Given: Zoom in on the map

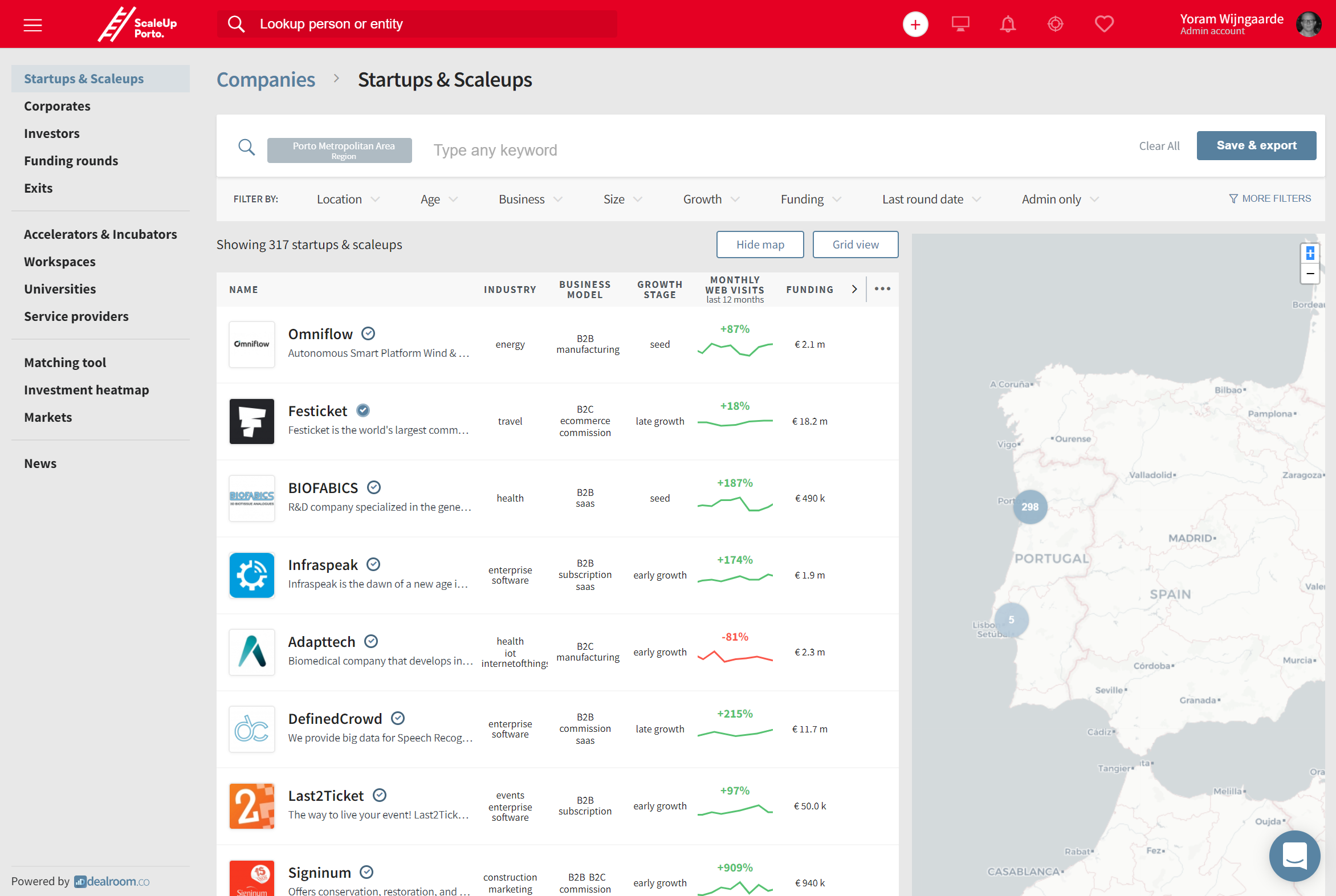Looking at the screenshot, I should (1310, 253).
